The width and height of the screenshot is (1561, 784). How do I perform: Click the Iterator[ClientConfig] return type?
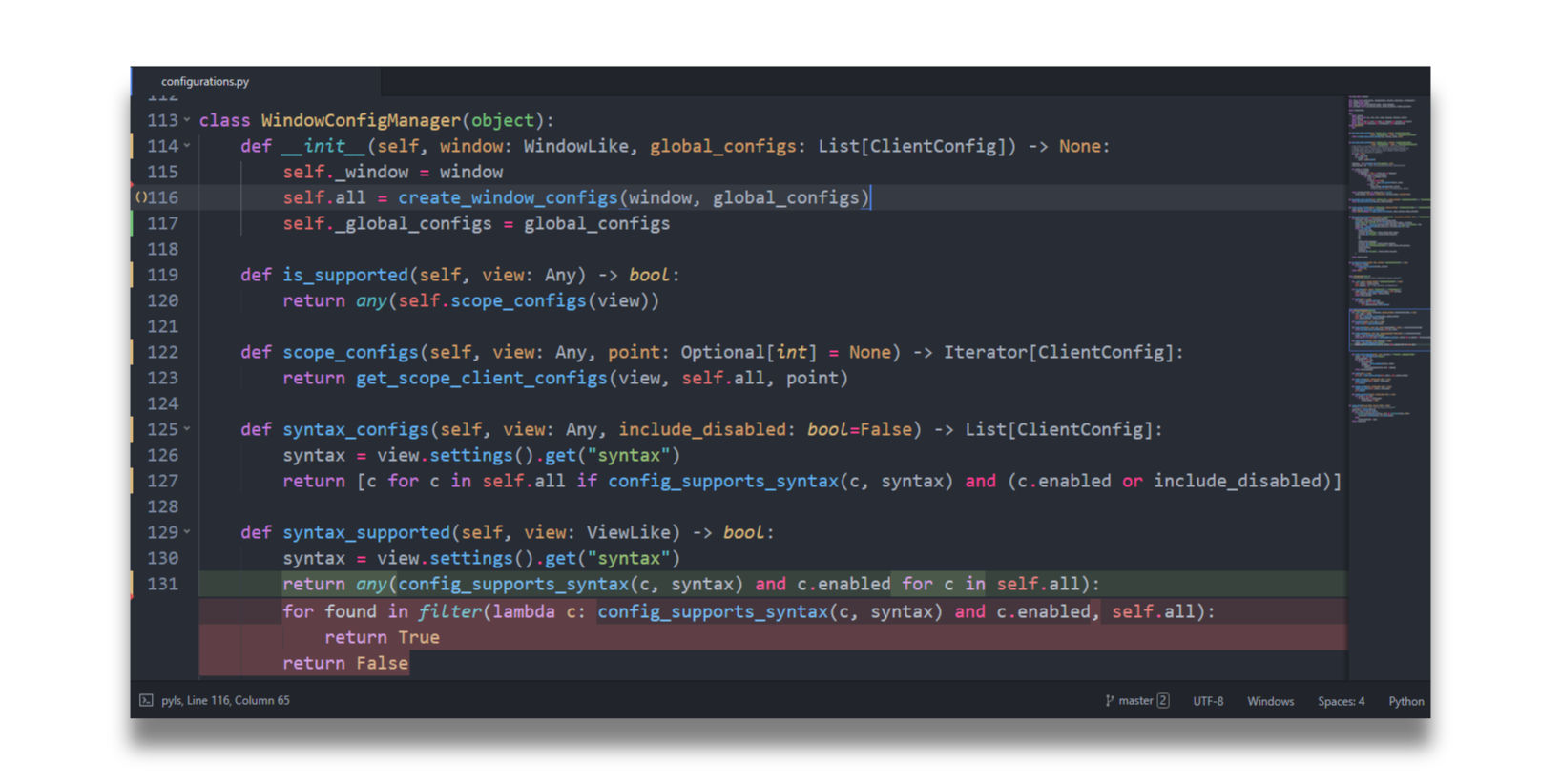coord(1059,352)
